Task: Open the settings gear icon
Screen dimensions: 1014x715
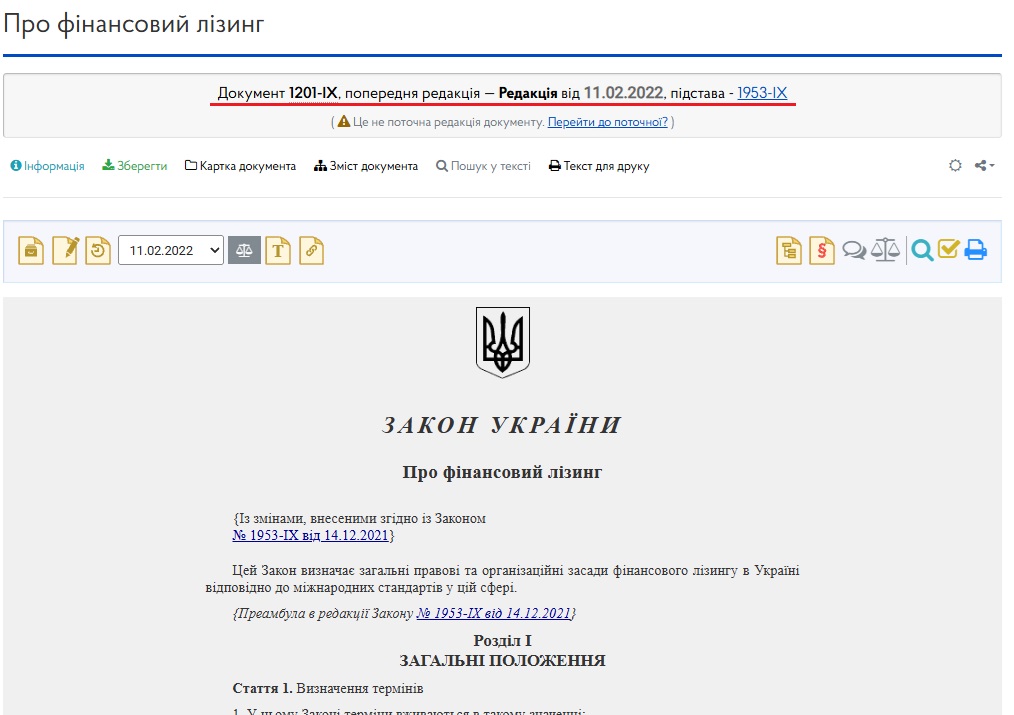Action: pos(955,165)
